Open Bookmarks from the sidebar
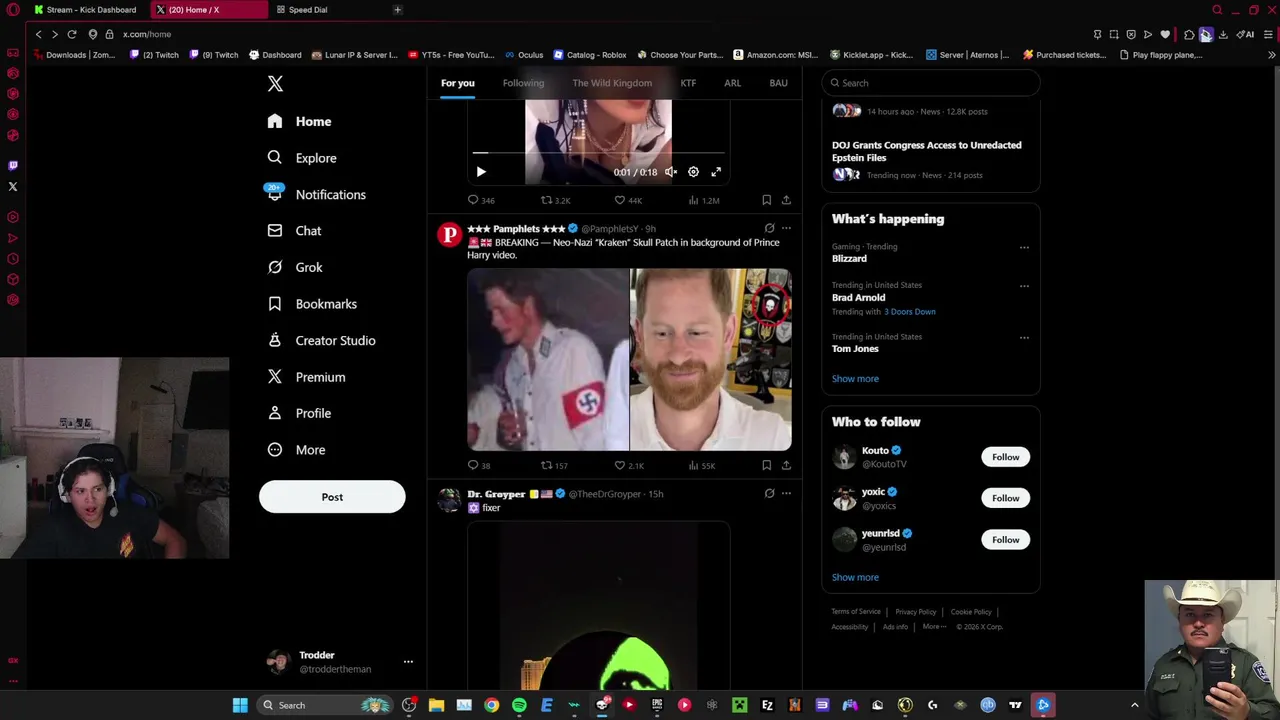The width and height of the screenshot is (1280, 720). point(312,304)
